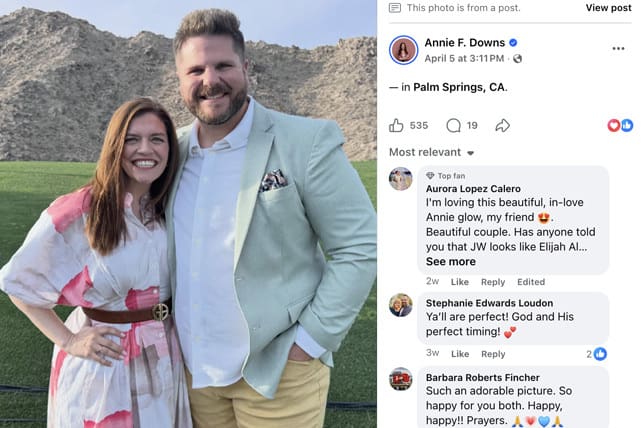Click the blue like reaction on Stephanie's comment

(x=600, y=354)
